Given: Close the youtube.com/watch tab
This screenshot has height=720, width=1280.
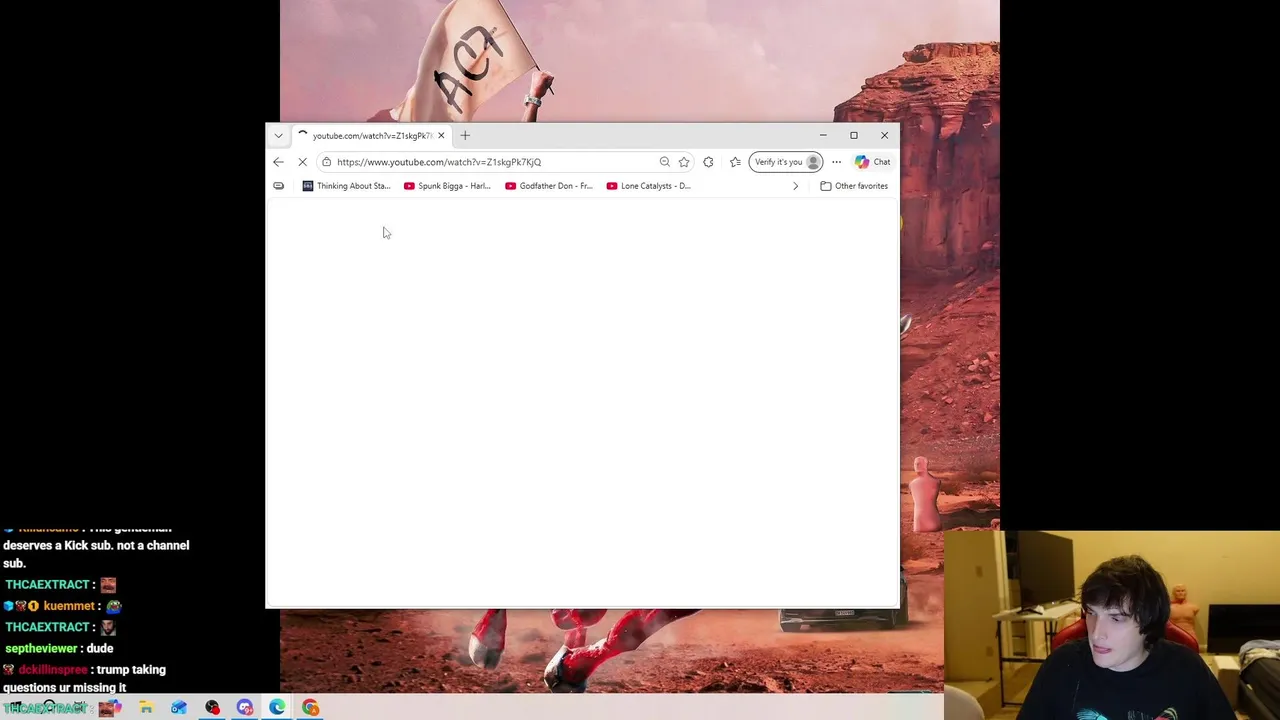Looking at the screenshot, I should pos(441,135).
